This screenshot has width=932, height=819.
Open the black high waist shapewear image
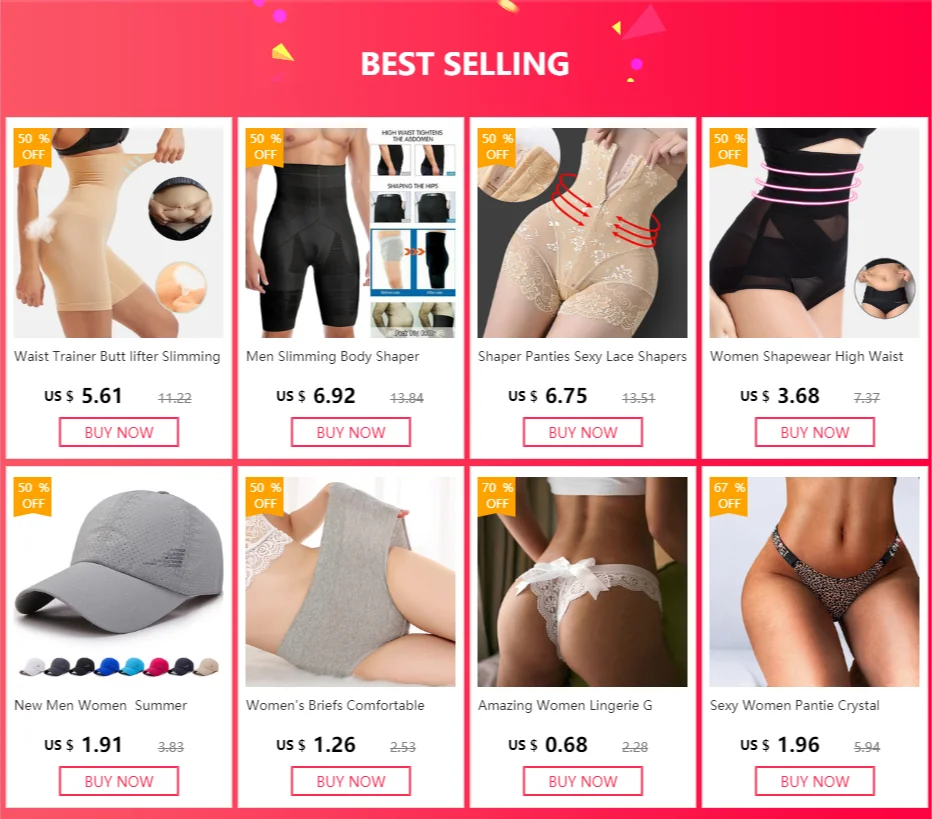(x=815, y=233)
